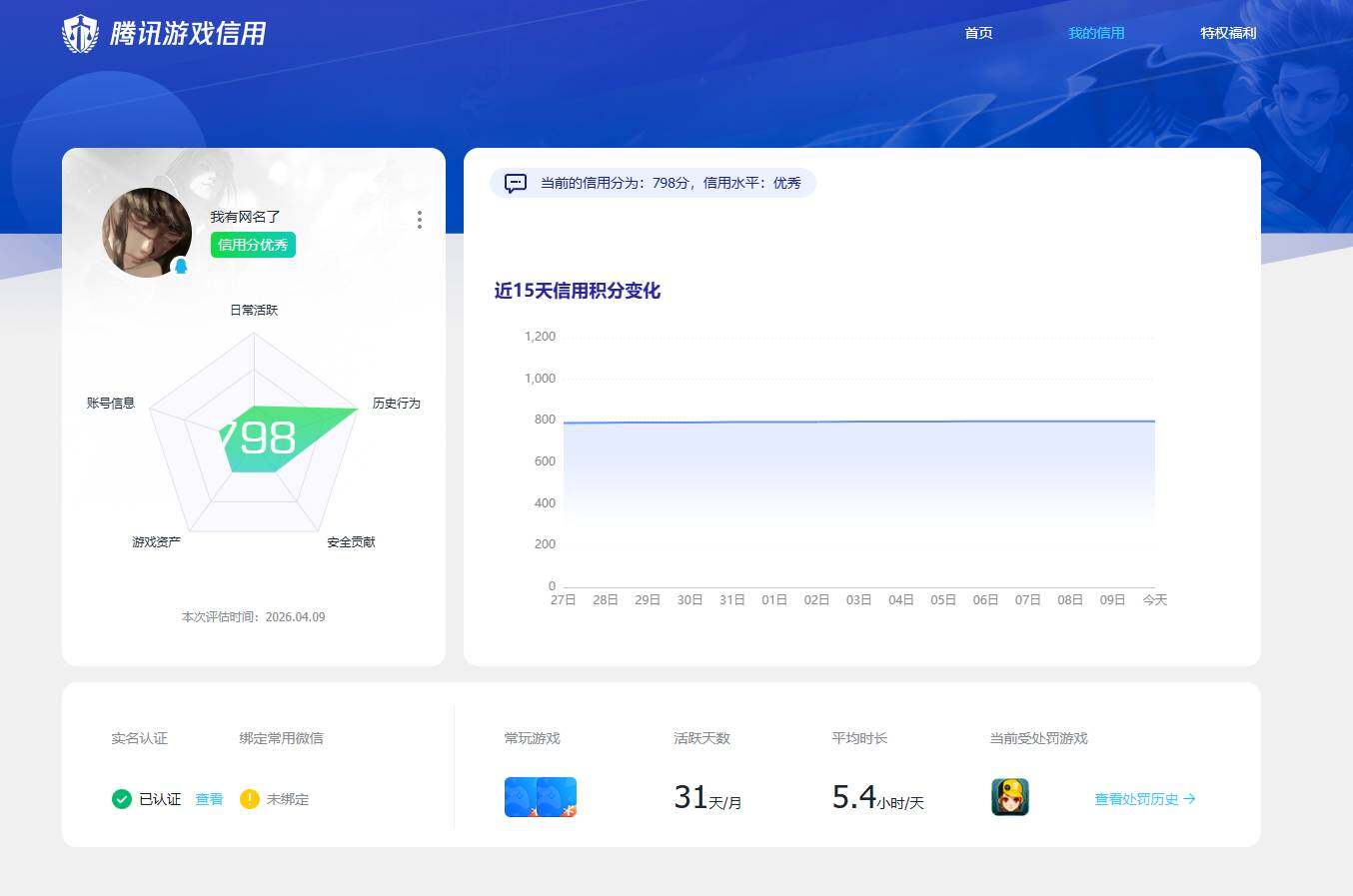Click the yellow warning icon beside 未绑定
Image resolution: width=1353 pixels, height=896 pixels.
point(249,799)
